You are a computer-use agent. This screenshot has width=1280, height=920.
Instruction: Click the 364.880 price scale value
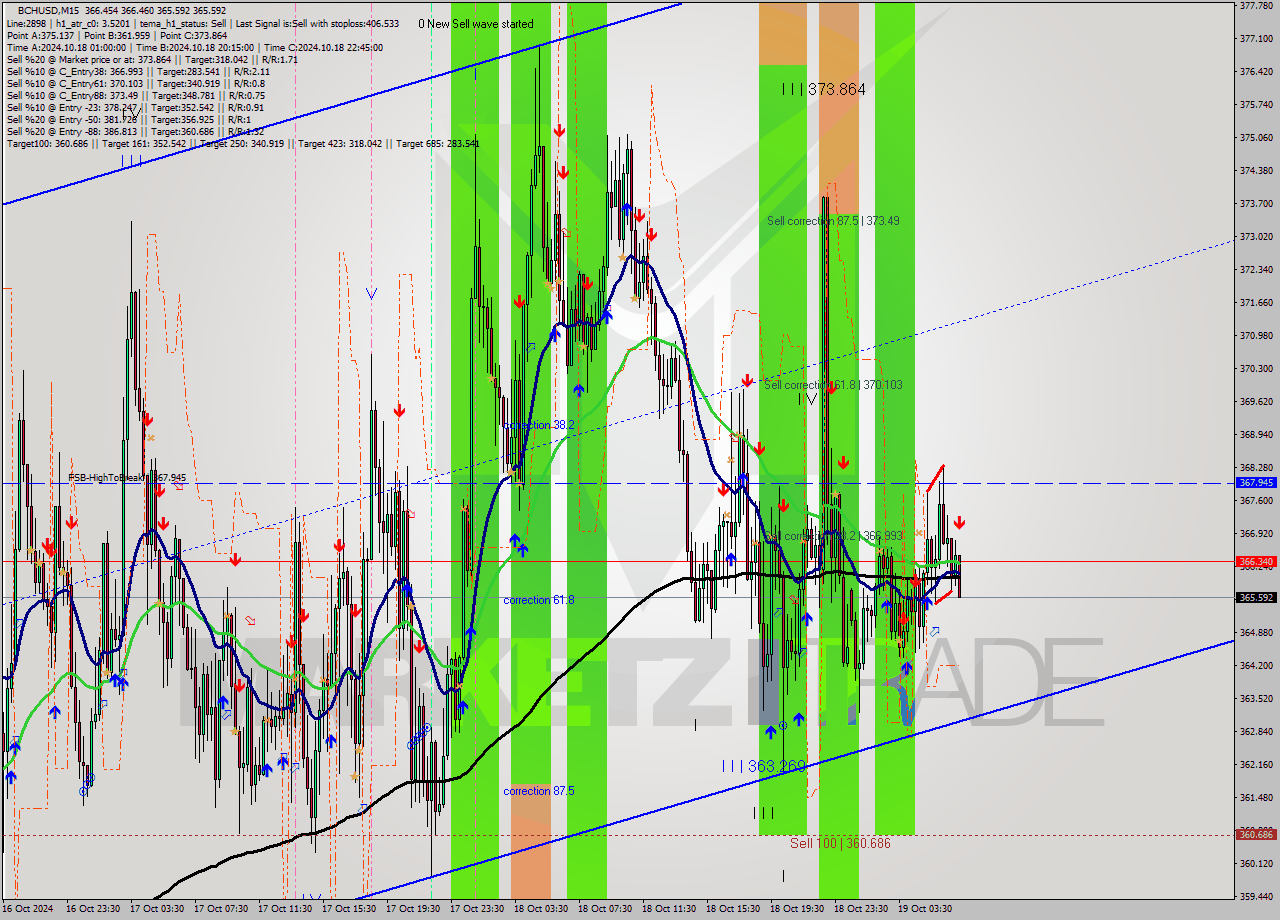(1256, 632)
